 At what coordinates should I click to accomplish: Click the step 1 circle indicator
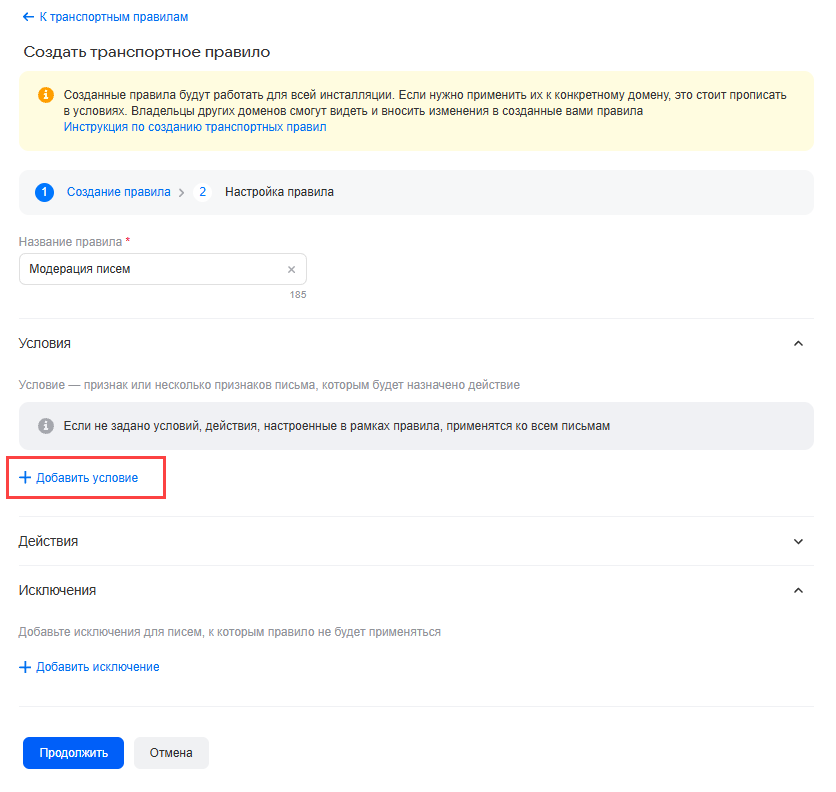tap(44, 192)
